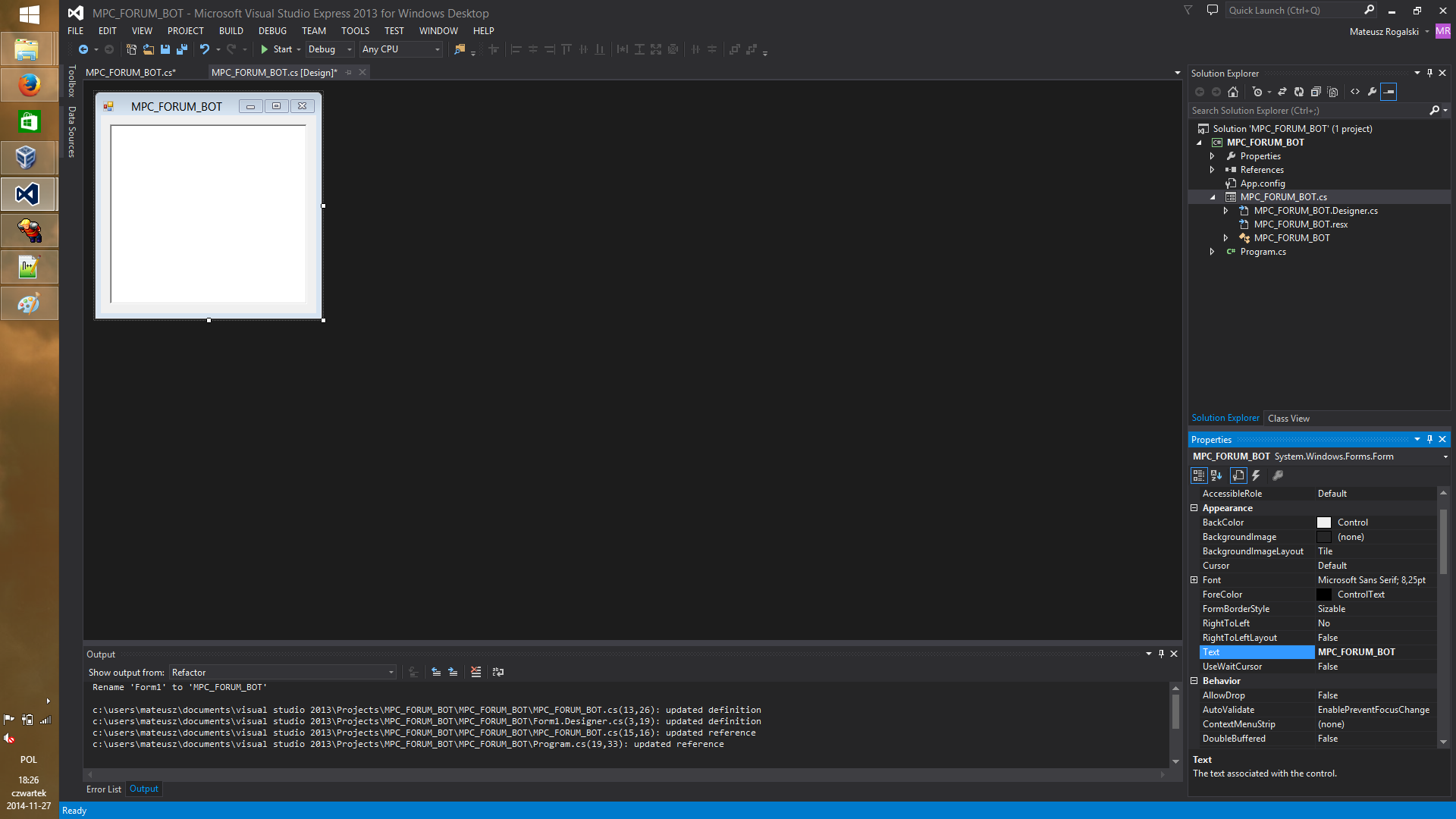Click the BackgroundImage preview swatch
The height and width of the screenshot is (819, 1456).
1324,537
